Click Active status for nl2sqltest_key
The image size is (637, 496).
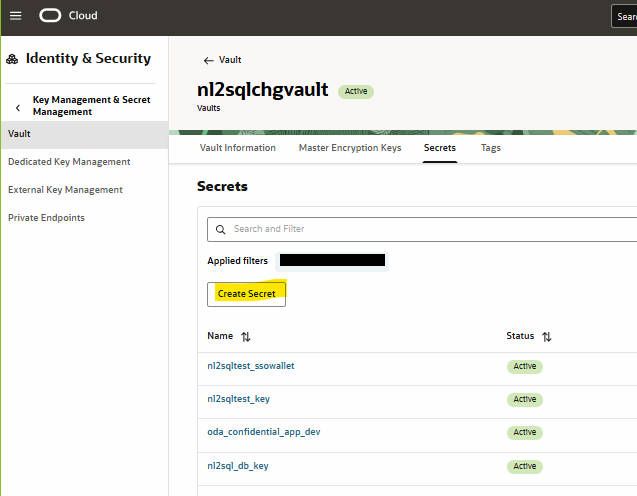point(524,399)
